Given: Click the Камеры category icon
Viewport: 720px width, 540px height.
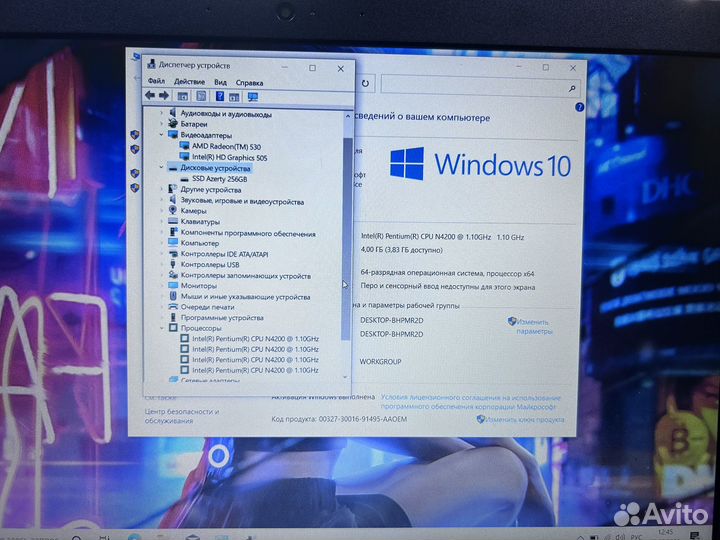Looking at the screenshot, I should tap(173, 210).
